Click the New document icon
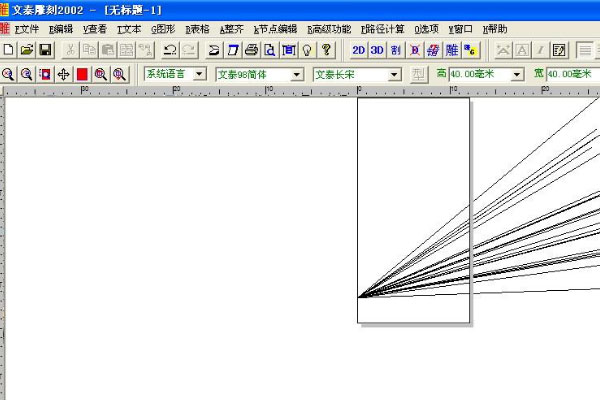600x400 pixels. 9,49
